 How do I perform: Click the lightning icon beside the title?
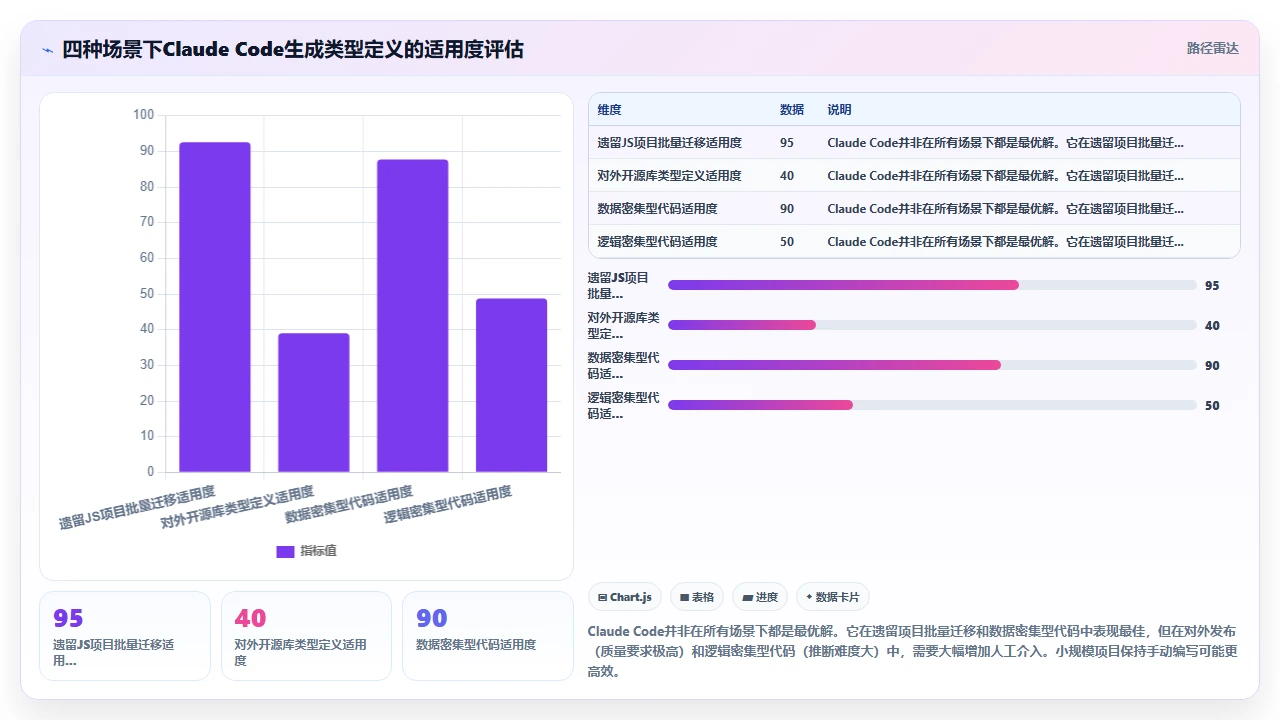click(47, 49)
